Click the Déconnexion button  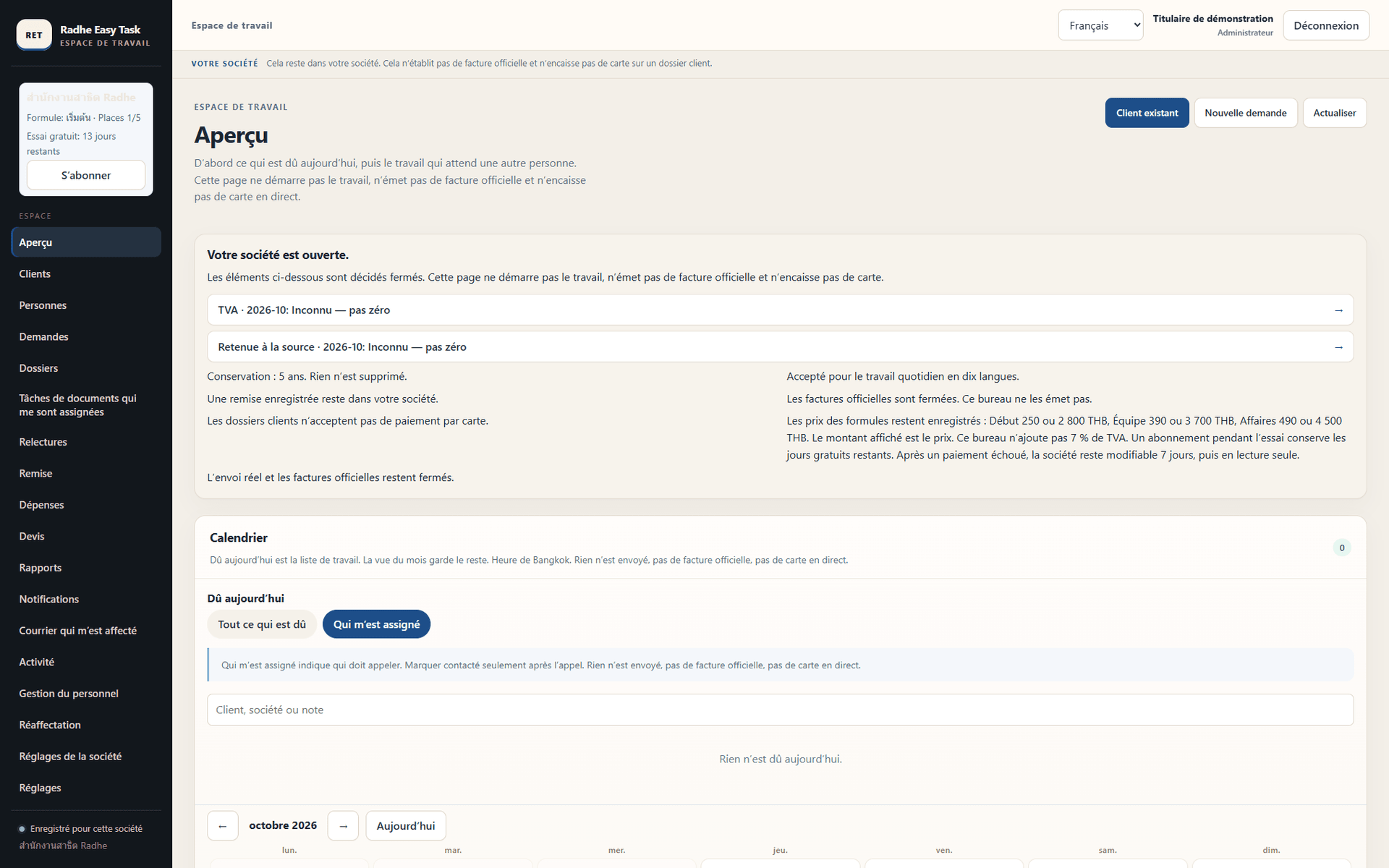coord(1325,25)
